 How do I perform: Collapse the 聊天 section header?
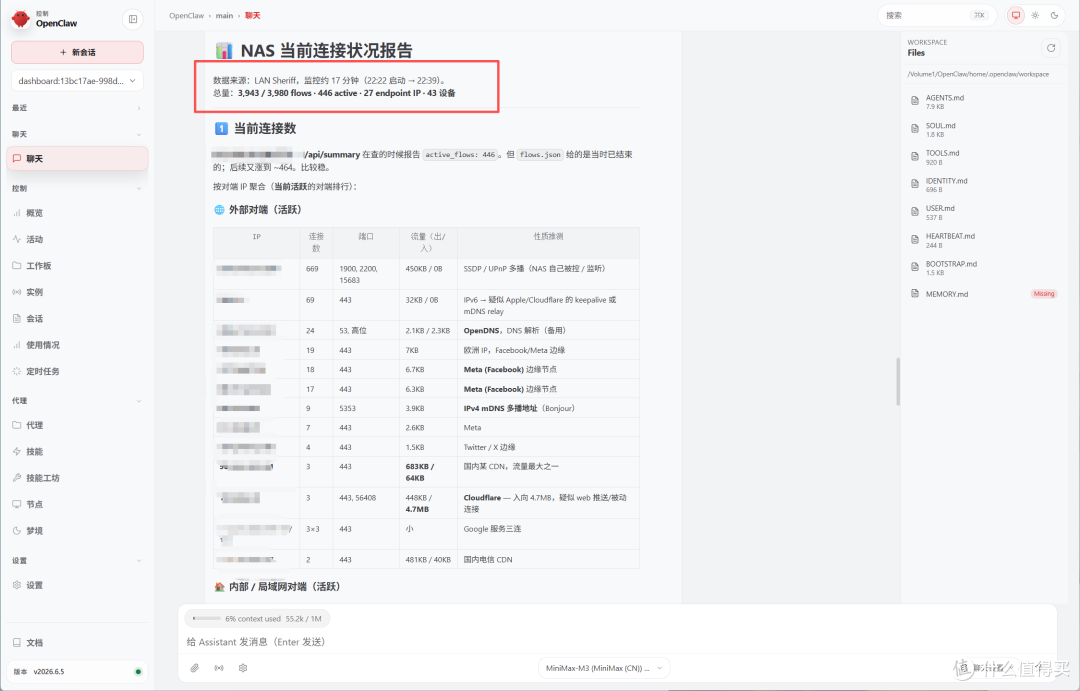(x=77, y=134)
